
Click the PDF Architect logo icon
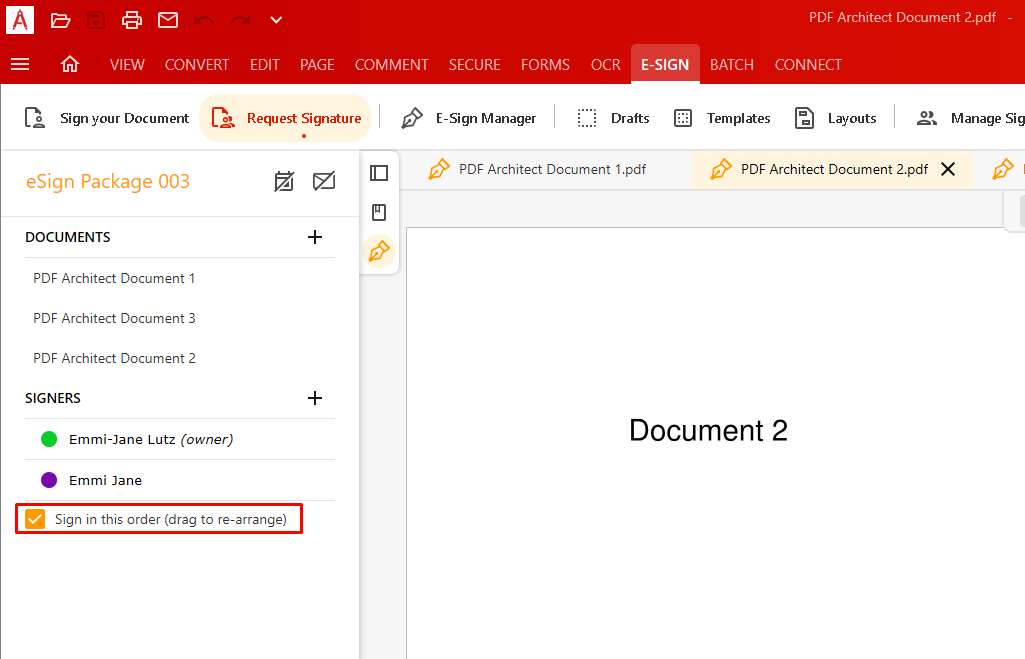tap(20, 20)
